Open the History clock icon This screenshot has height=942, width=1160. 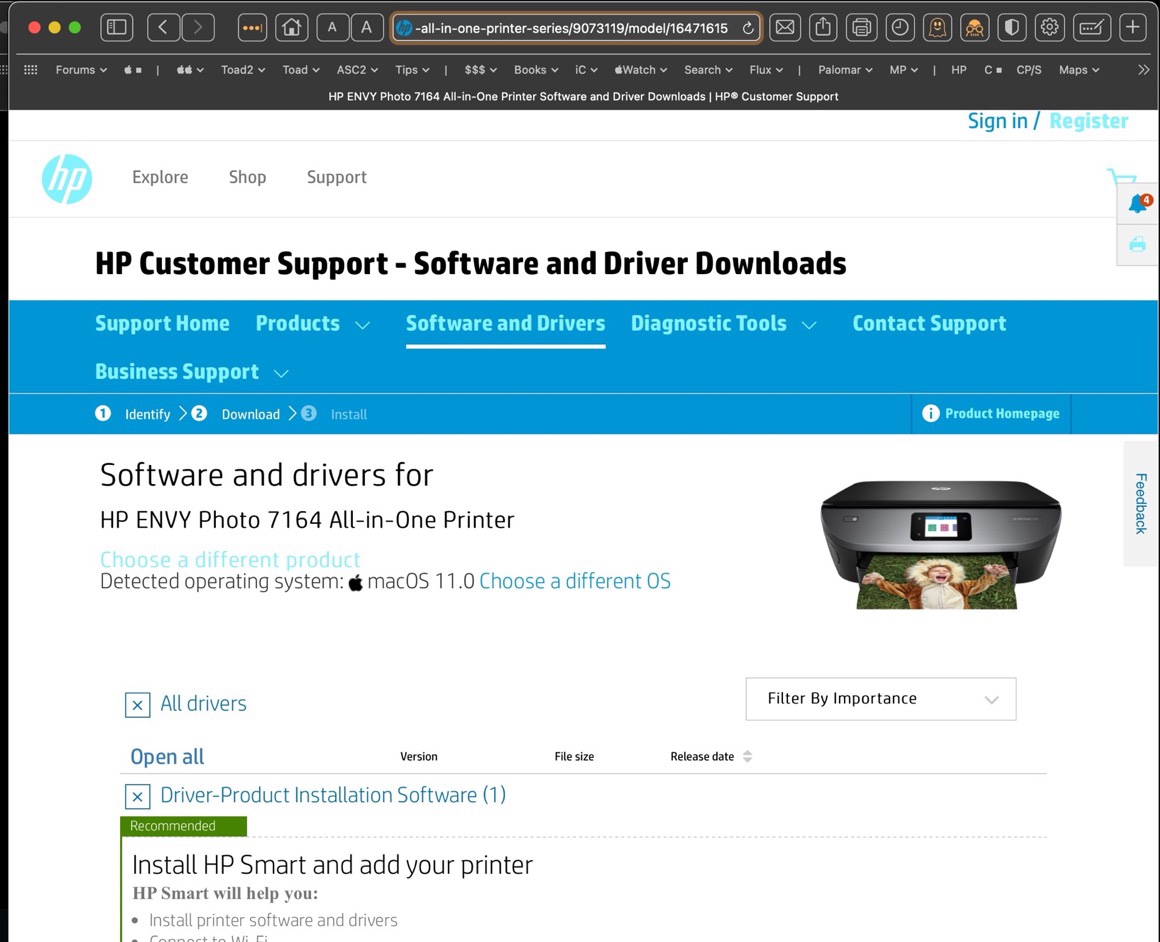tap(900, 28)
